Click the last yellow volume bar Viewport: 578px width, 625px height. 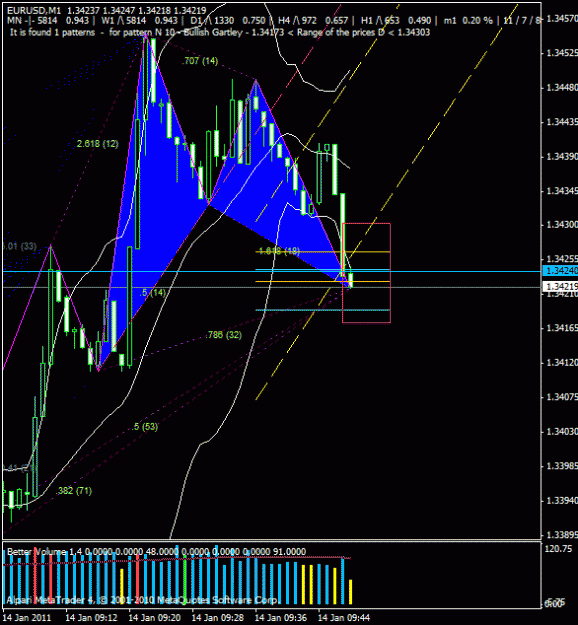pyautogui.click(x=351, y=592)
